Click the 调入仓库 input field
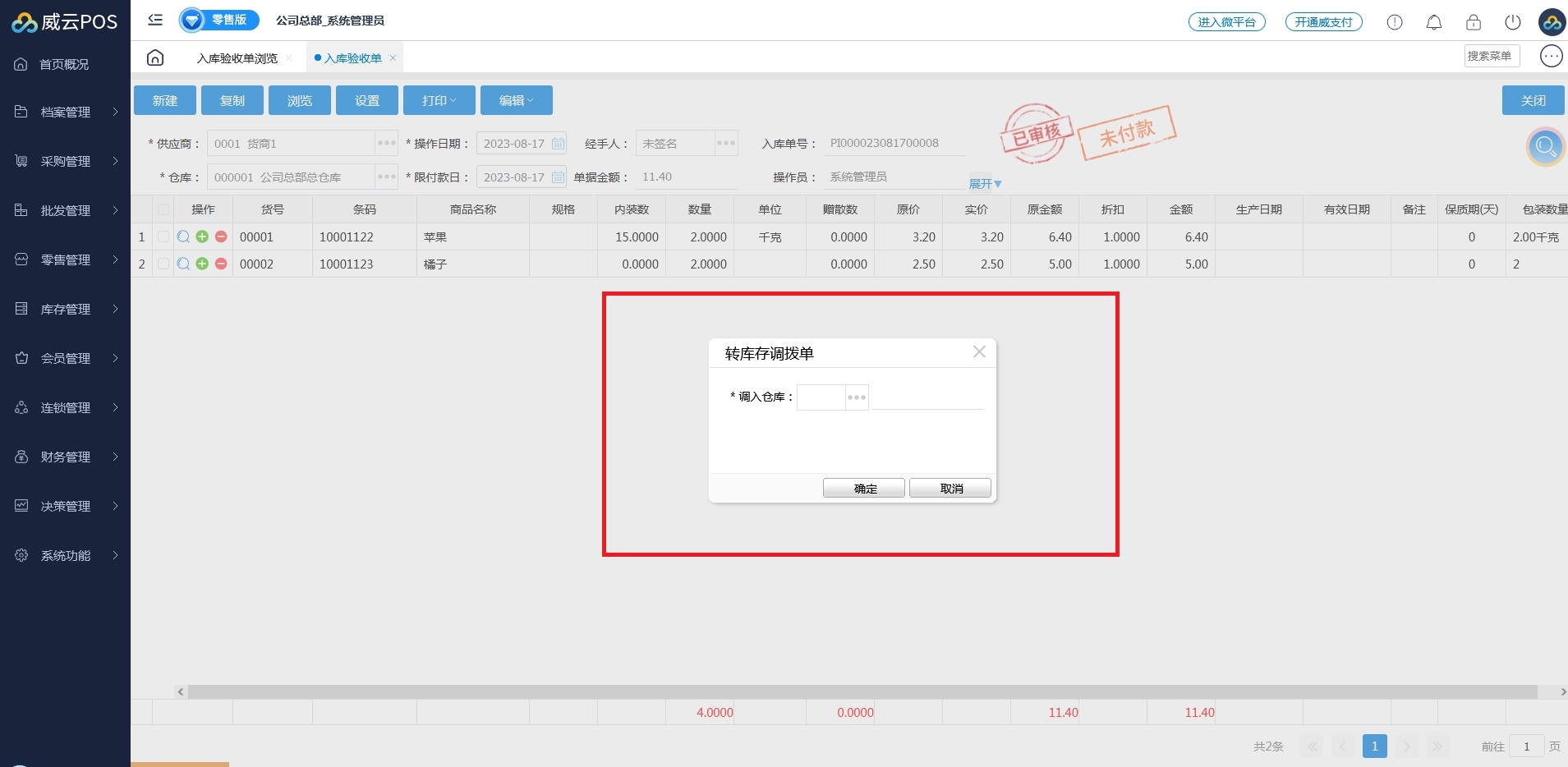The width and height of the screenshot is (1568, 767). 821,397
